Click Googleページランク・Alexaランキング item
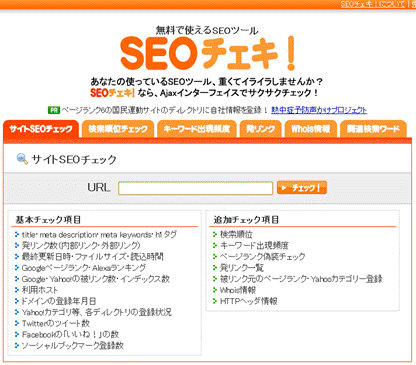Image resolution: width=416 pixels, height=365 pixels. pyautogui.click(x=84, y=268)
